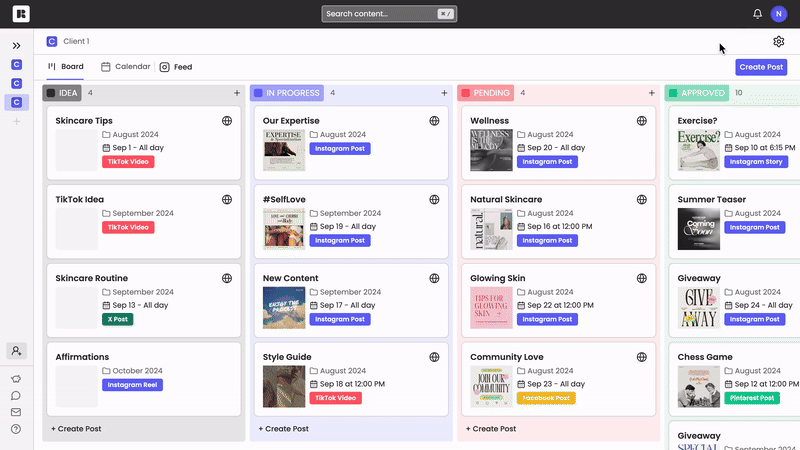Click globe icon on Skincare Tips card
The width and height of the screenshot is (800, 450).
227,121
